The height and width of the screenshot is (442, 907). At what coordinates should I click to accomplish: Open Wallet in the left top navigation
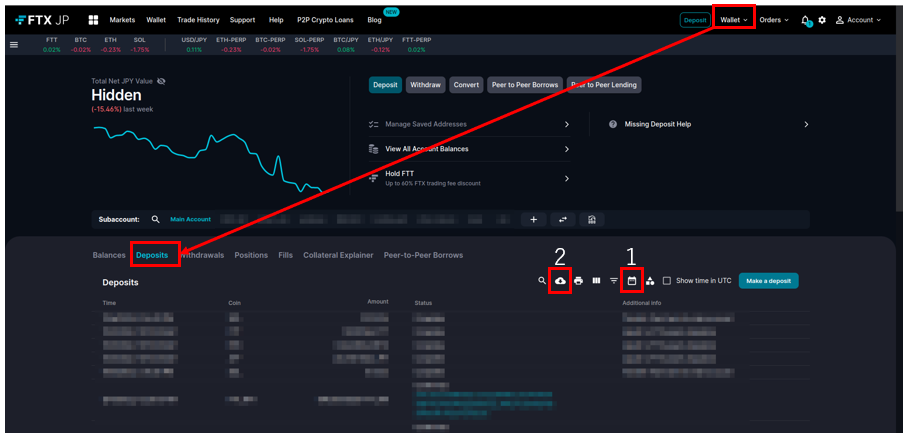pyautogui.click(x=156, y=20)
